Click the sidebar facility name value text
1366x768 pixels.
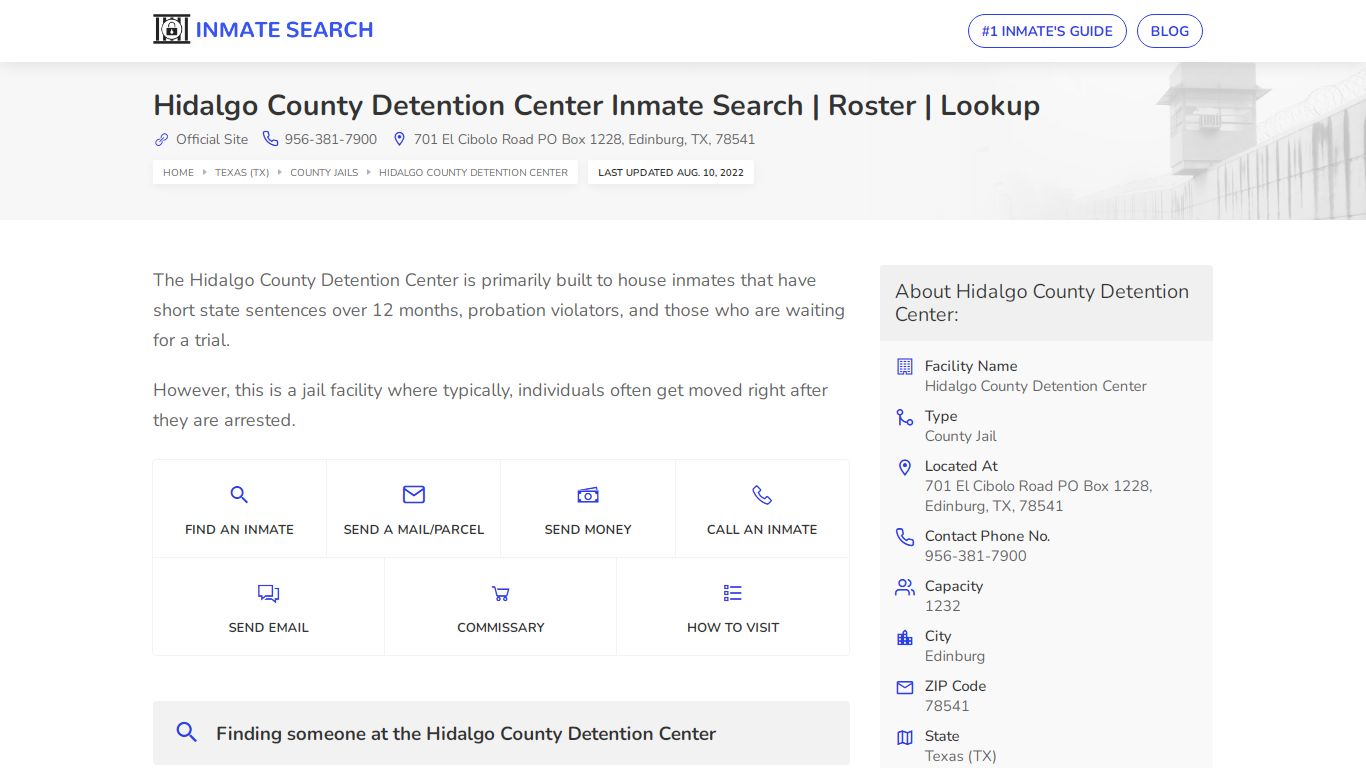coord(1035,386)
